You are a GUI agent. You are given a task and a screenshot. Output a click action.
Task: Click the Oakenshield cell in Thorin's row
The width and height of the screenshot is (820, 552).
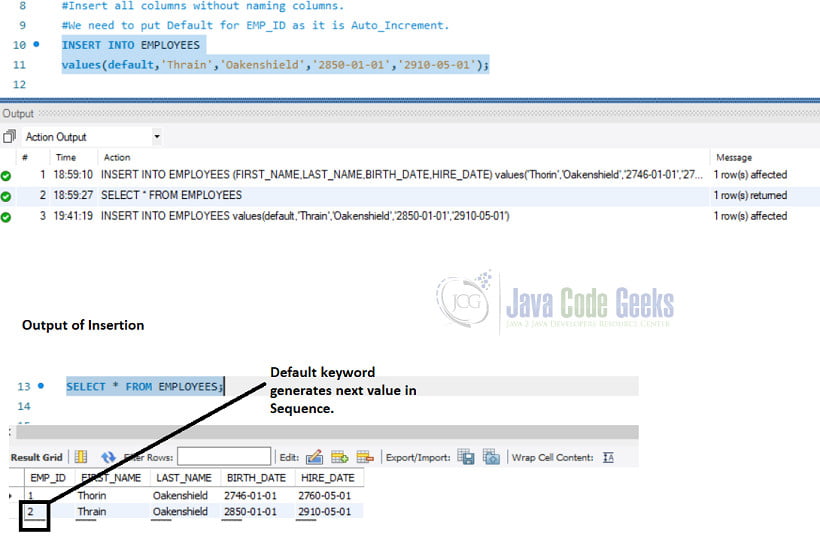[x=180, y=495]
